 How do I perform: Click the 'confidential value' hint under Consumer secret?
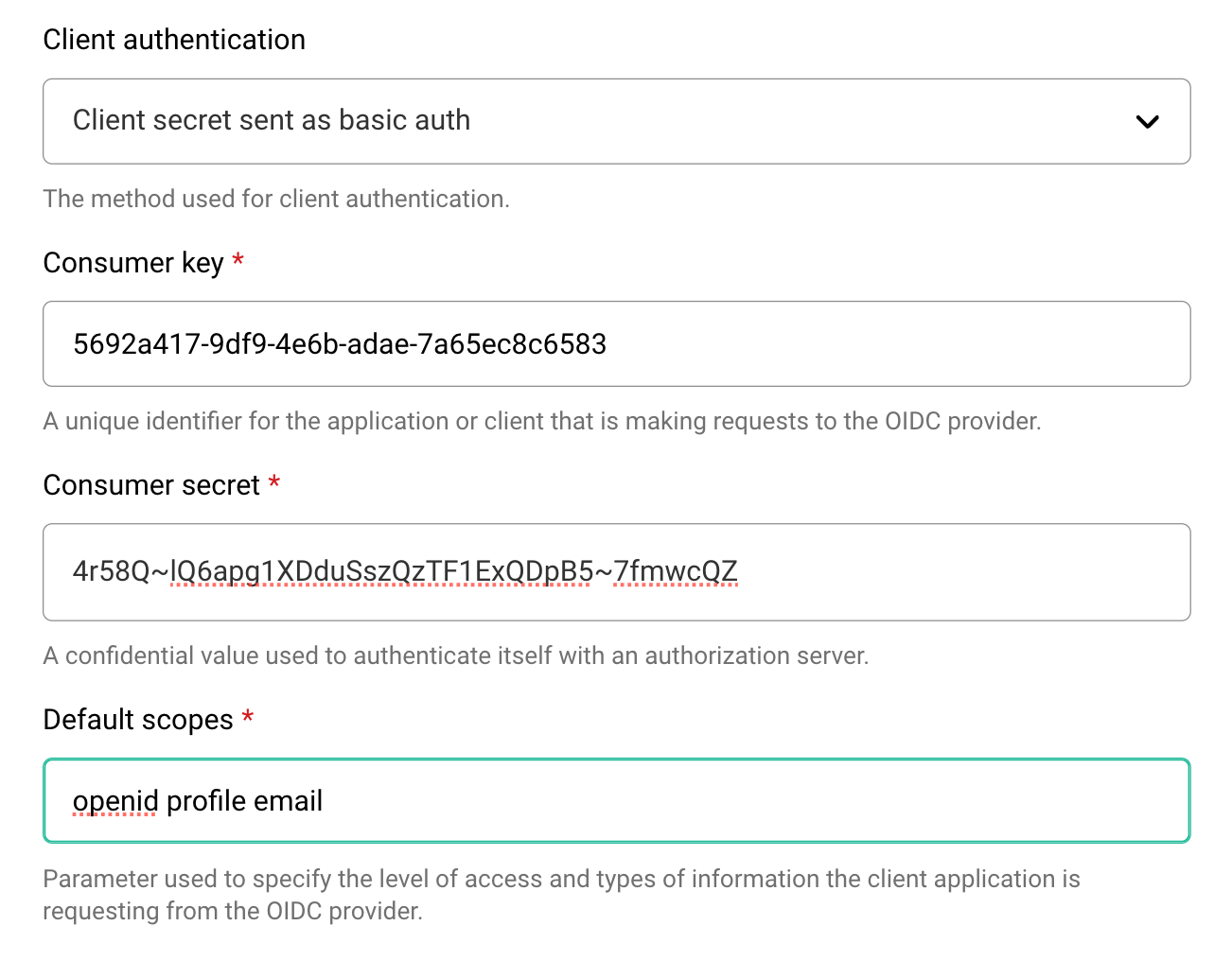point(455,655)
